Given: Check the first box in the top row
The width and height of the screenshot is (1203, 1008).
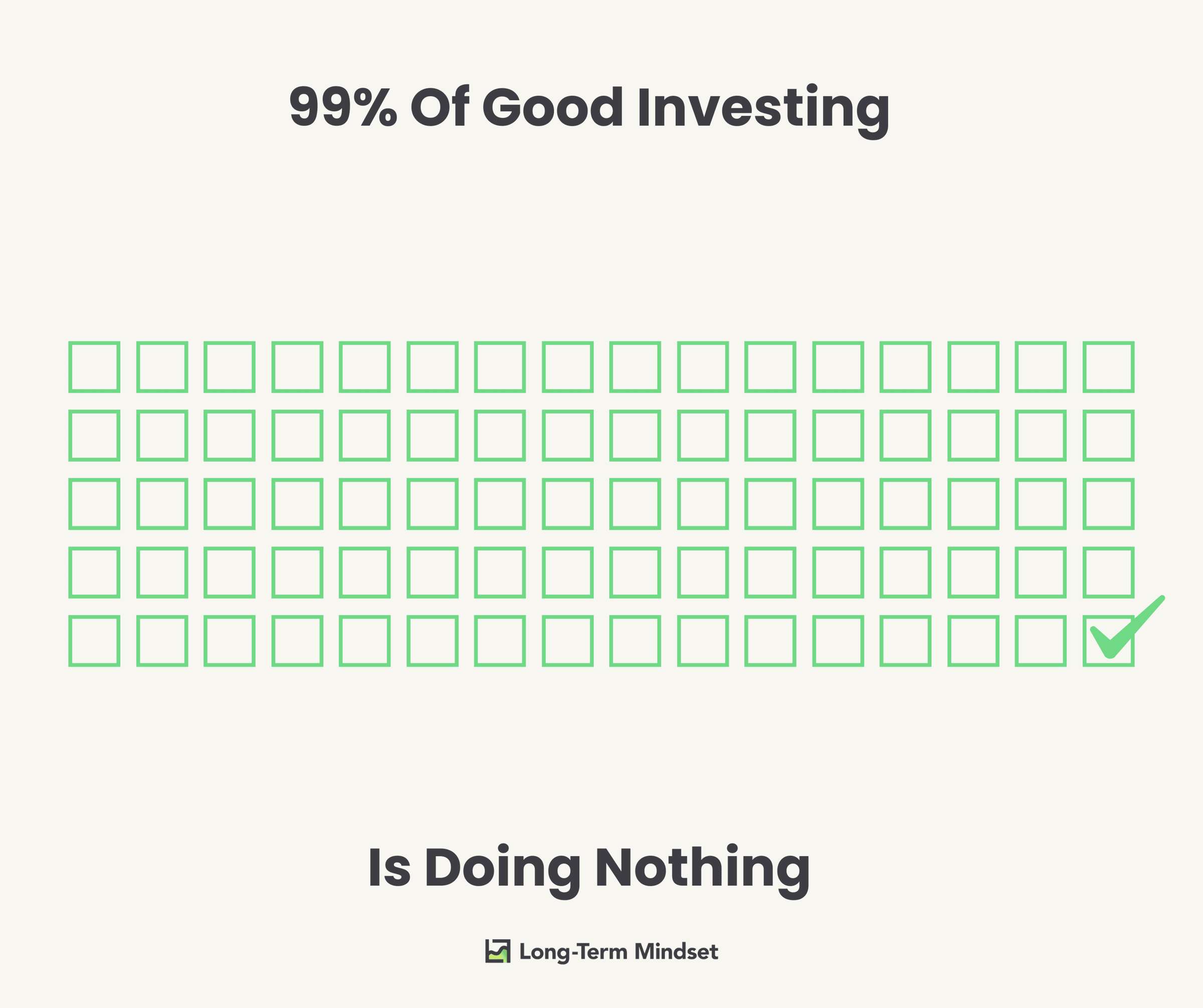Looking at the screenshot, I should point(95,367).
